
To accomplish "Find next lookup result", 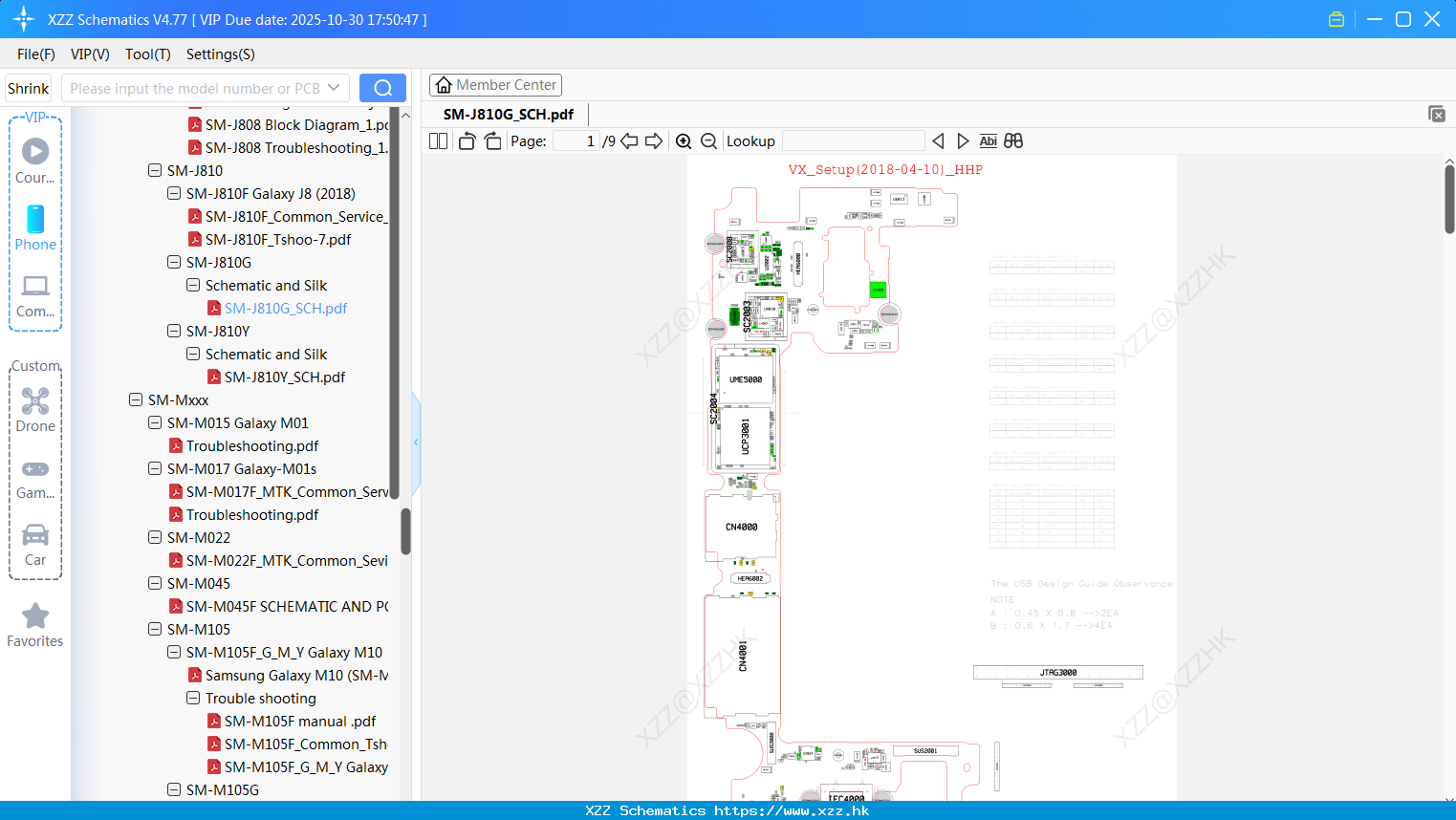I will (963, 140).
